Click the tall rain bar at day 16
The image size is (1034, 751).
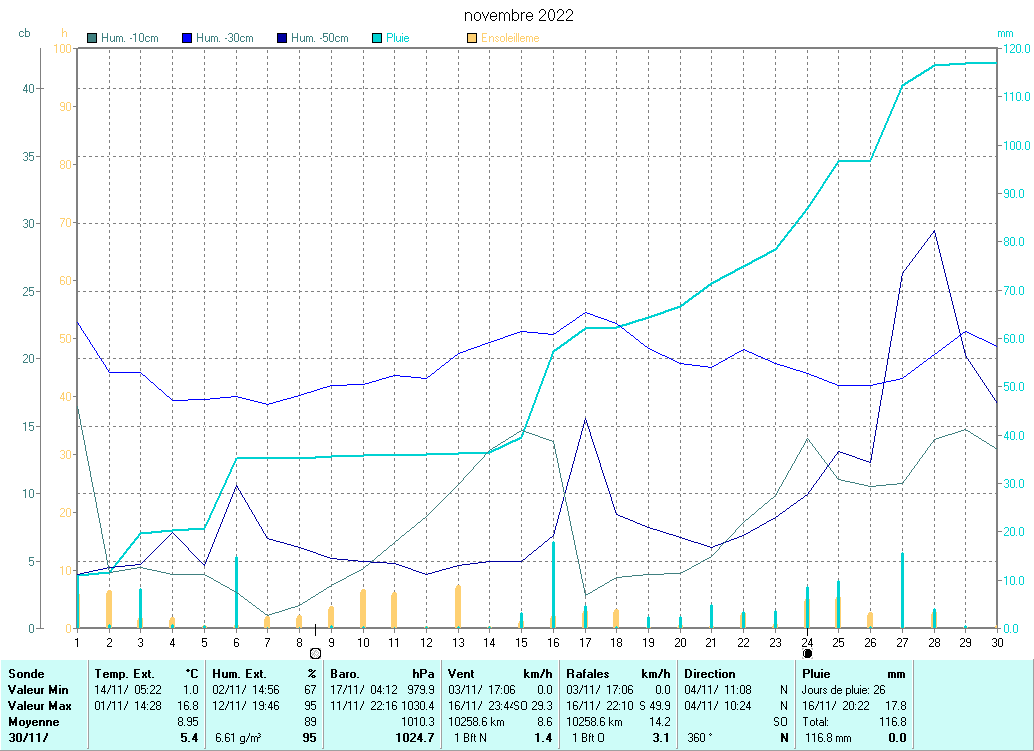pyautogui.click(x=553, y=585)
